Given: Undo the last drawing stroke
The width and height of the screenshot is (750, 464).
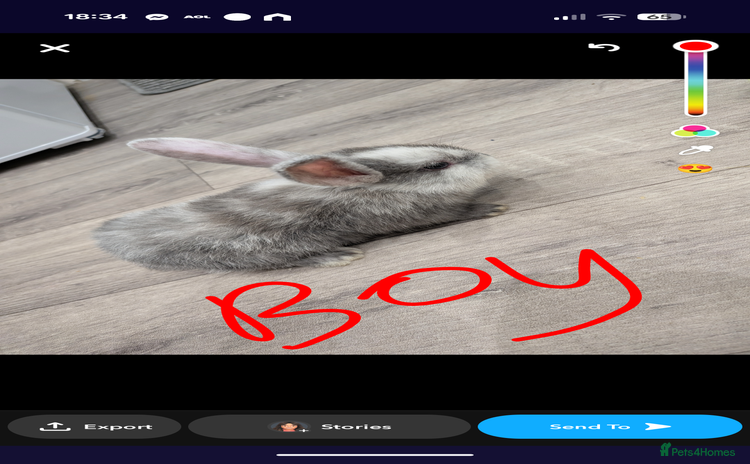Looking at the screenshot, I should [x=604, y=48].
